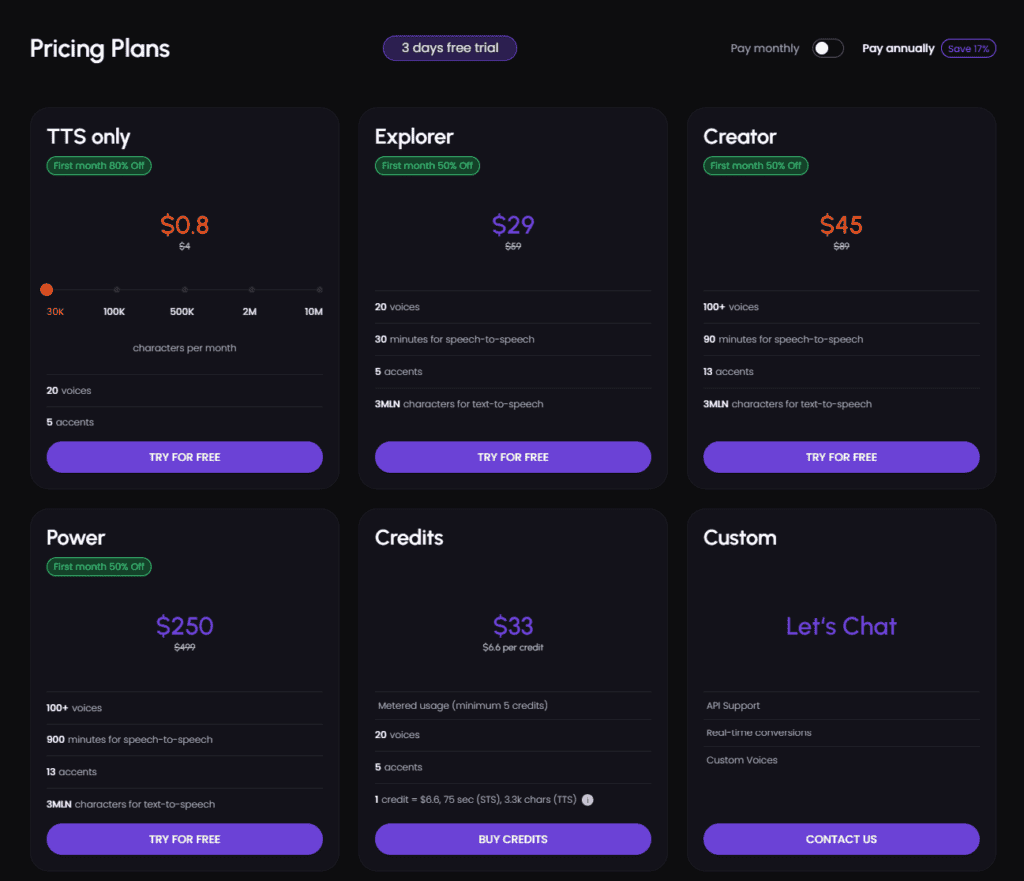Buy credits on the Credits plan
This screenshot has width=1024, height=881.
pos(512,839)
